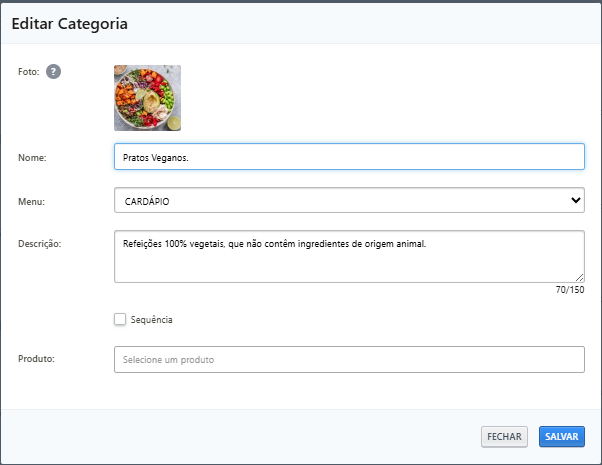Enable the Sequência checkbox
Viewport: 602px width, 465px height.
120,319
